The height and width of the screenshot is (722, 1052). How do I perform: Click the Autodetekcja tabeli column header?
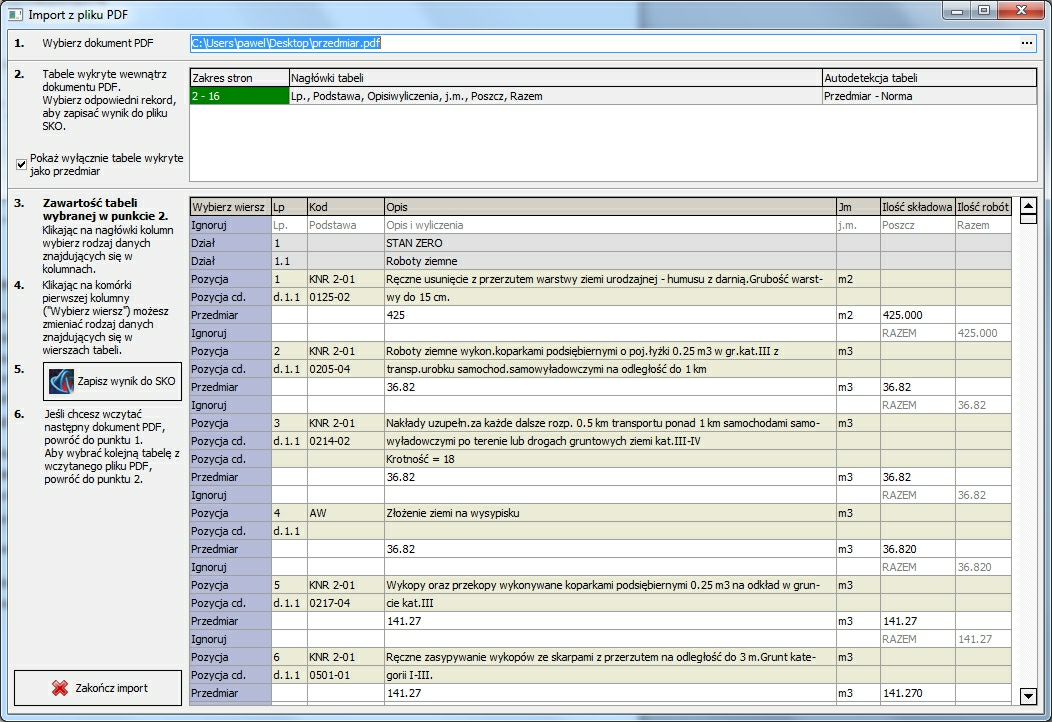coord(929,78)
